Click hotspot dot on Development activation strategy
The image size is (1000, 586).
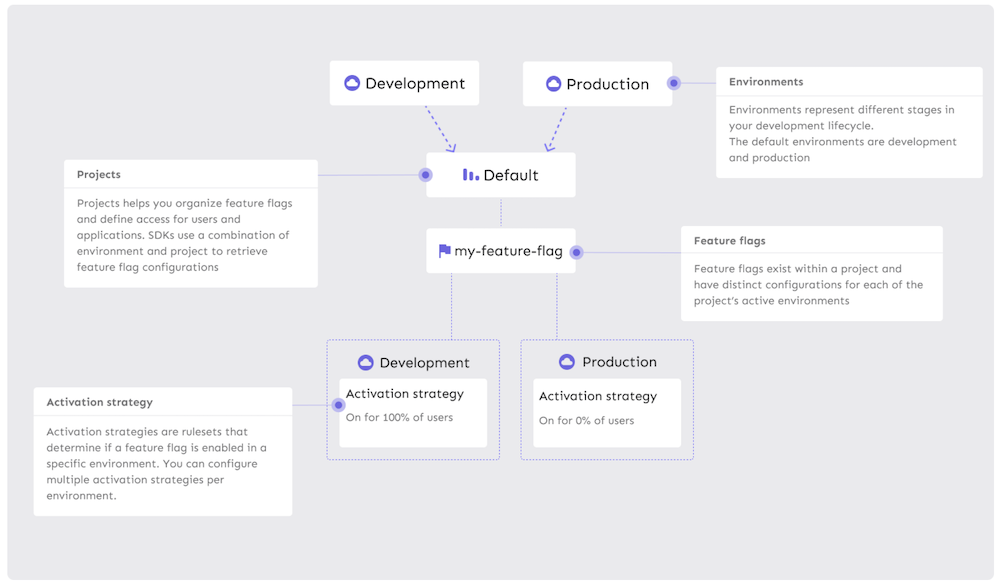(x=339, y=405)
